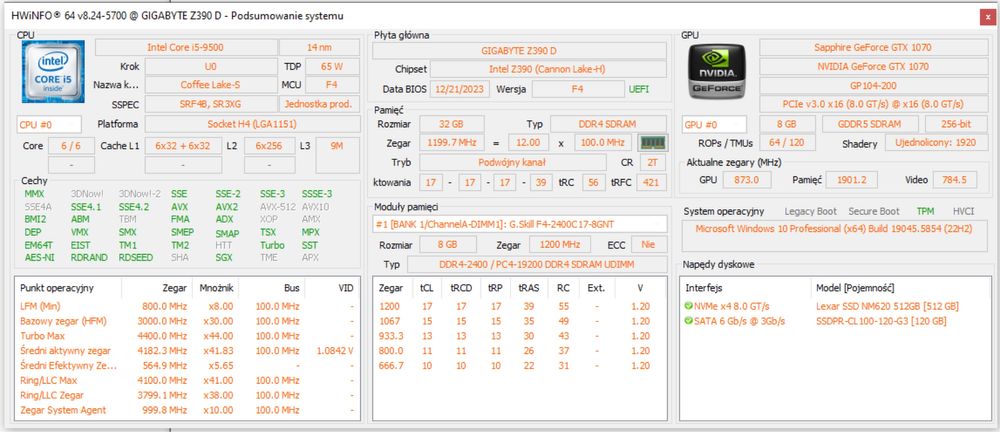Click the SRF4B, SR3XG SSPEC field

point(210,104)
